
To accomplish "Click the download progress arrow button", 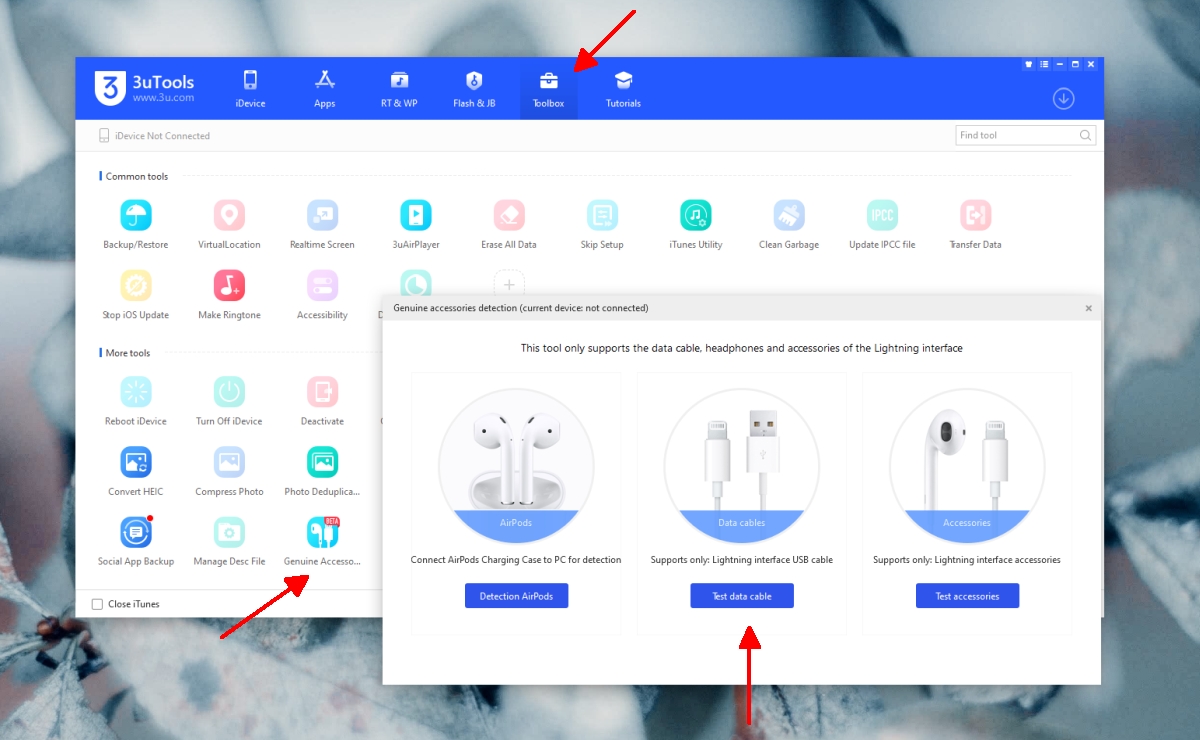I will pos(1063,98).
